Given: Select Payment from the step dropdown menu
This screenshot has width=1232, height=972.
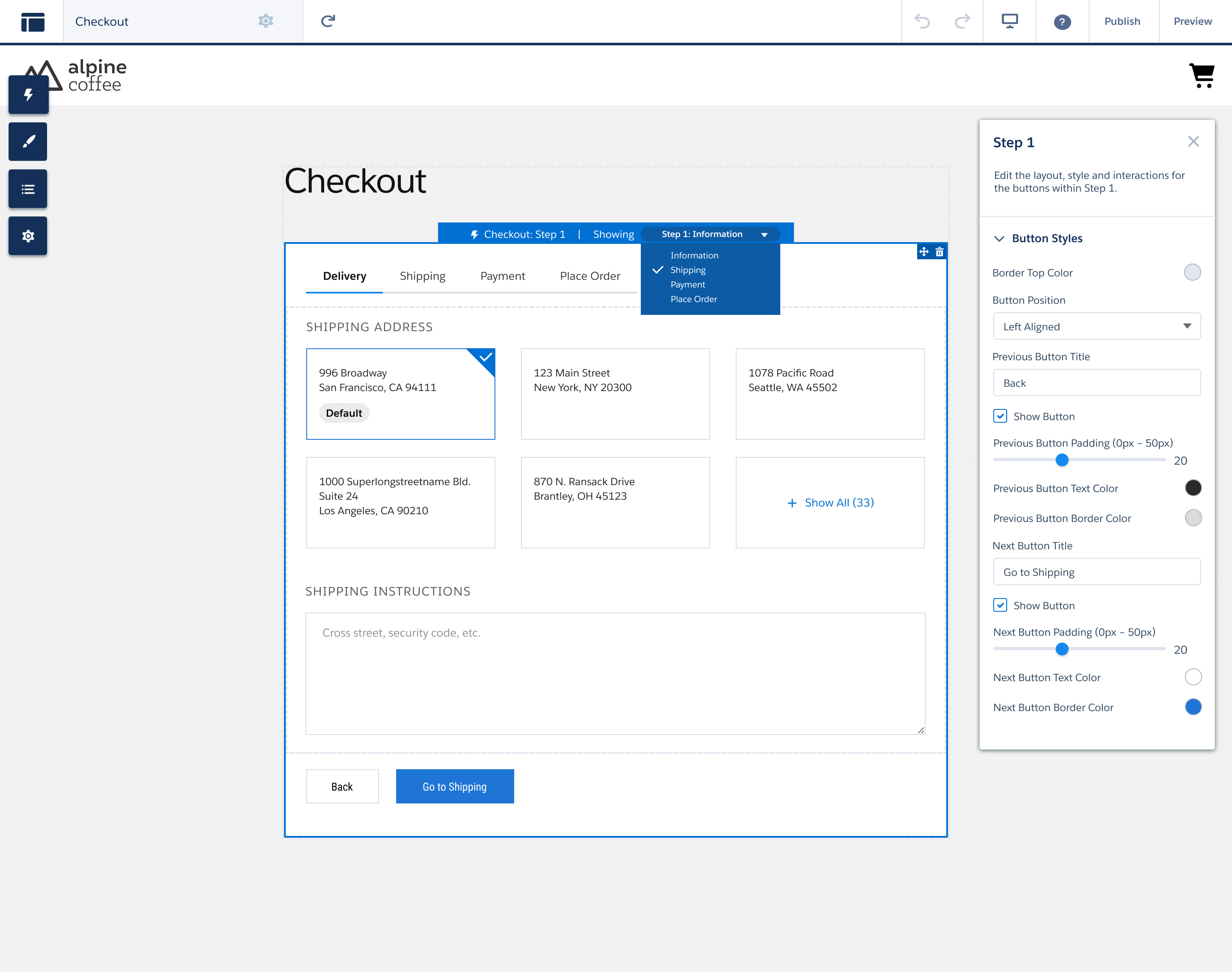Looking at the screenshot, I should click(x=688, y=284).
